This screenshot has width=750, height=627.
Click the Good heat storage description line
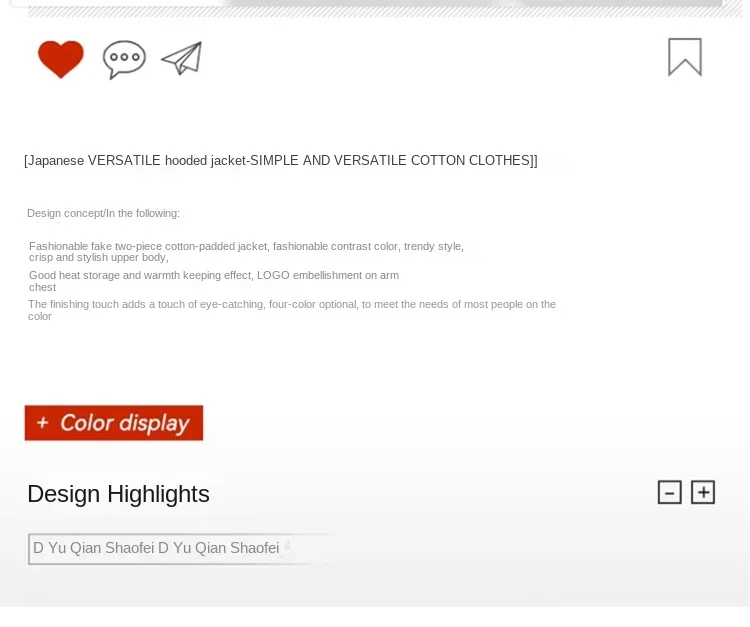(x=214, y=275)
